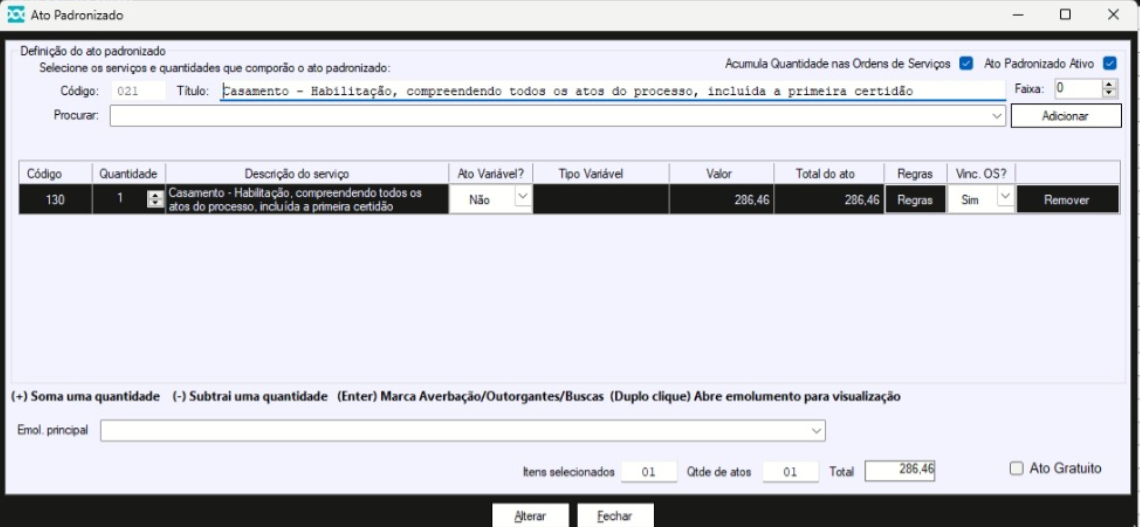This screenshot has width=1140, height=527.
Task: Click the Regras button in row 130
Action: (915, 200)
